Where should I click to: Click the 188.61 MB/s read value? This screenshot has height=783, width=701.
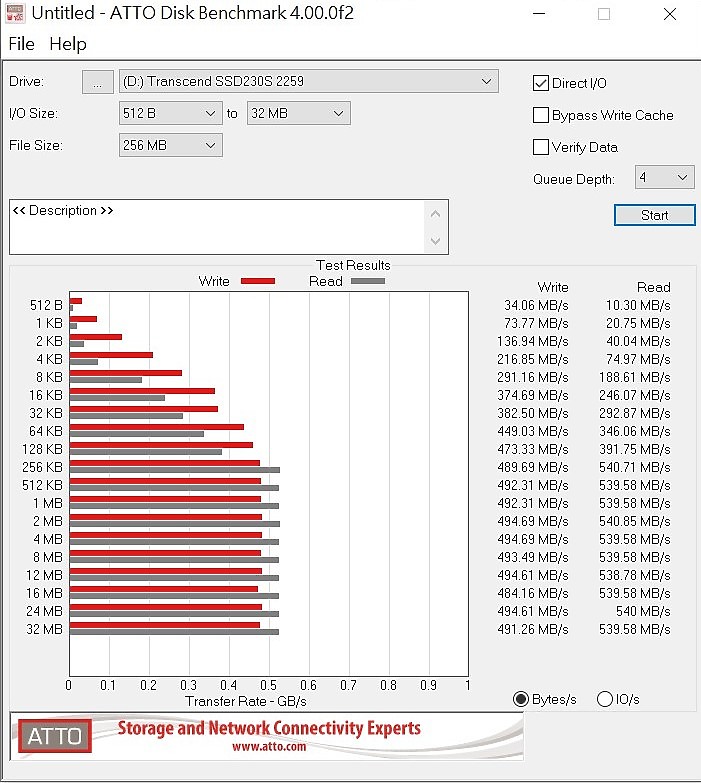tap(635, 377)
